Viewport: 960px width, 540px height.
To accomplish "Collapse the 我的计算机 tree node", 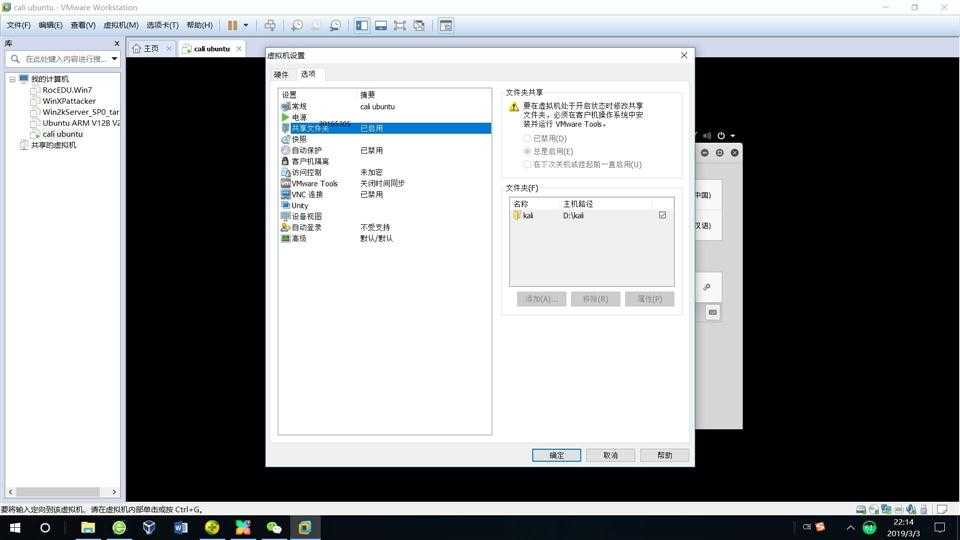I will point(12,80).
